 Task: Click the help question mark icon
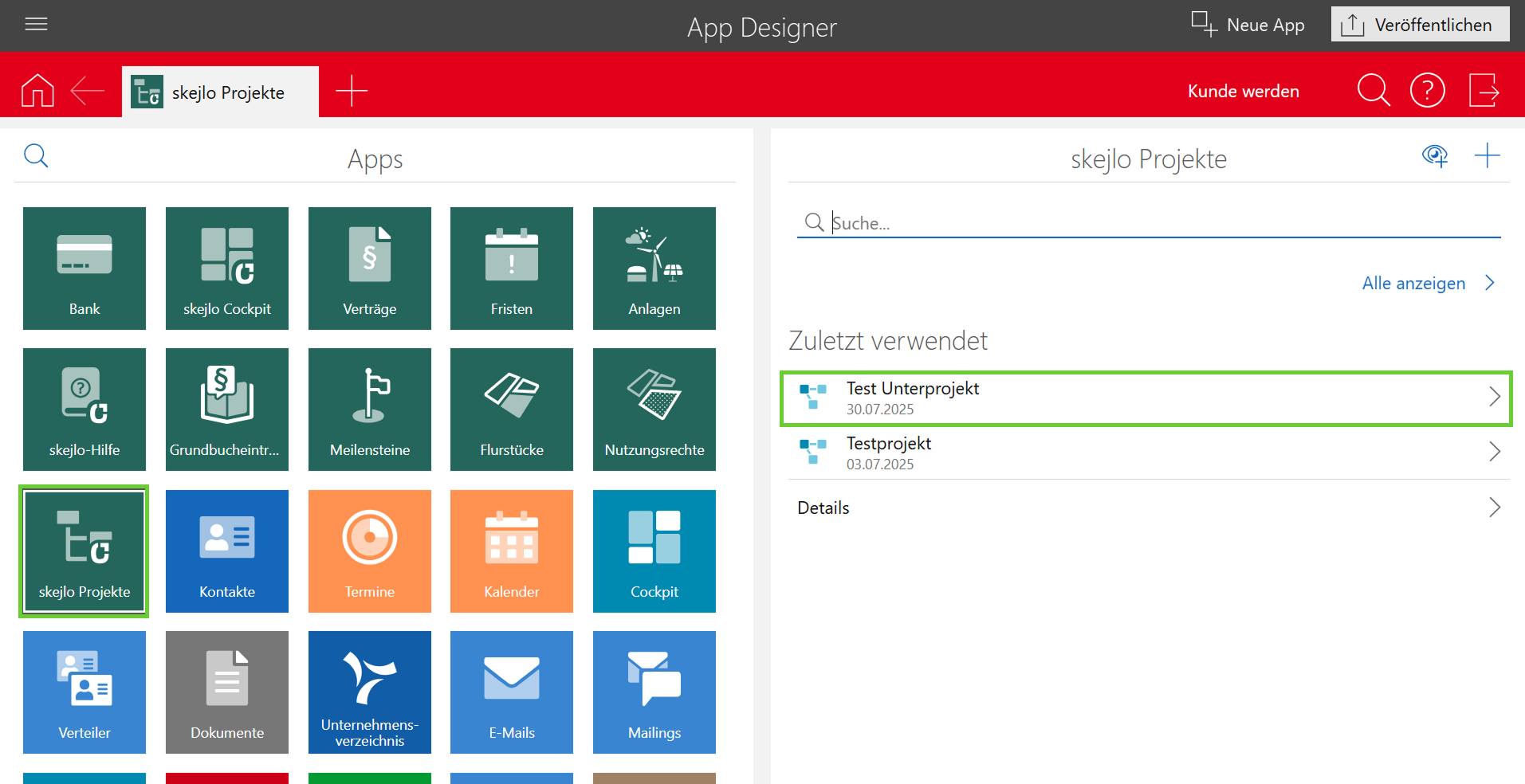click(1427, 91)
